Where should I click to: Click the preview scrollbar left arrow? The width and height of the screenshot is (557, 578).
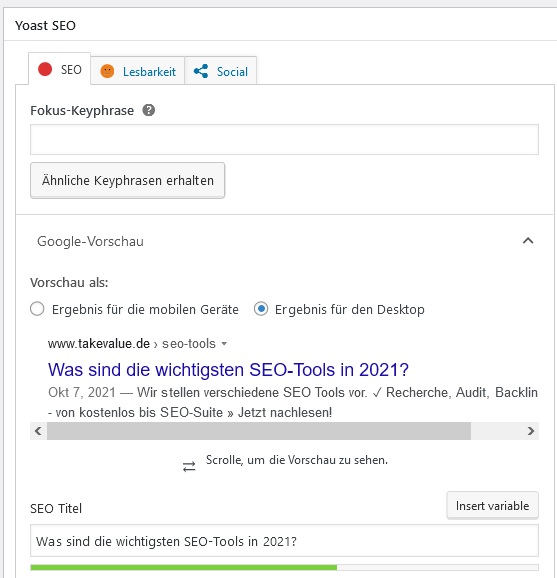(x=38, y=431)
